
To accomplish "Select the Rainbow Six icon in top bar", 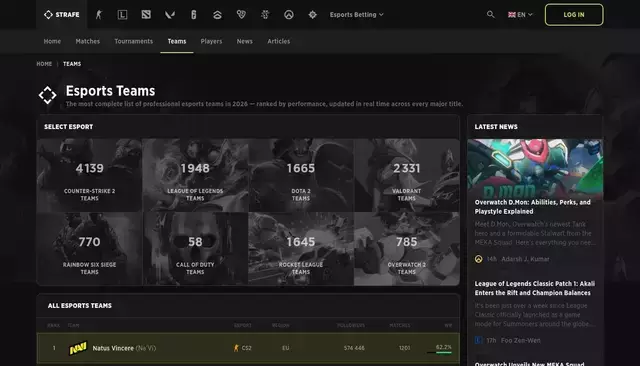I will (194, 15).
